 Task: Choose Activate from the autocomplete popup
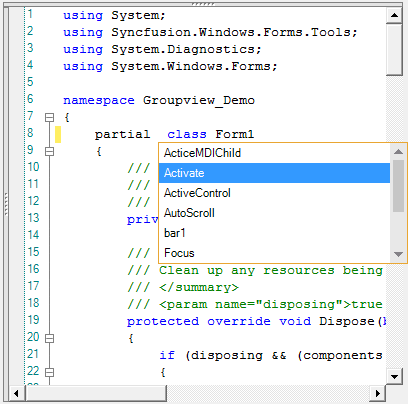274,173
